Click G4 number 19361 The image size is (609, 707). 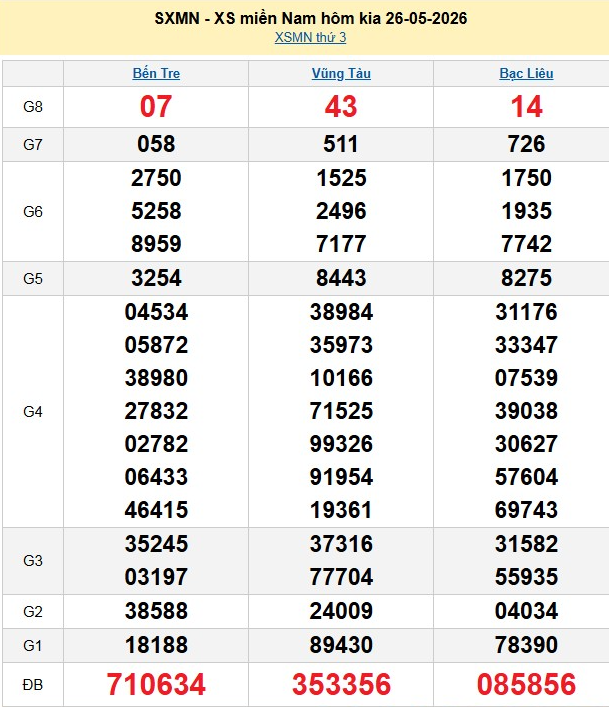341,510
